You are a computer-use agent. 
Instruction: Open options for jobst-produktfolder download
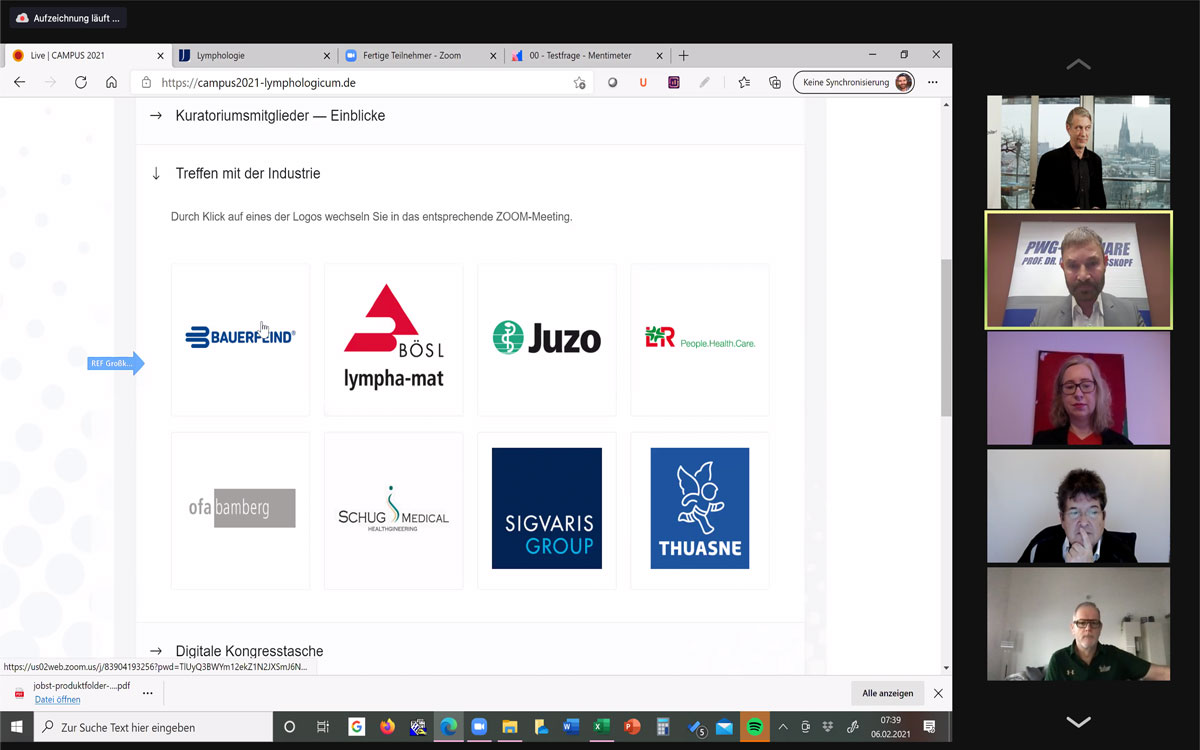point(148,692)
